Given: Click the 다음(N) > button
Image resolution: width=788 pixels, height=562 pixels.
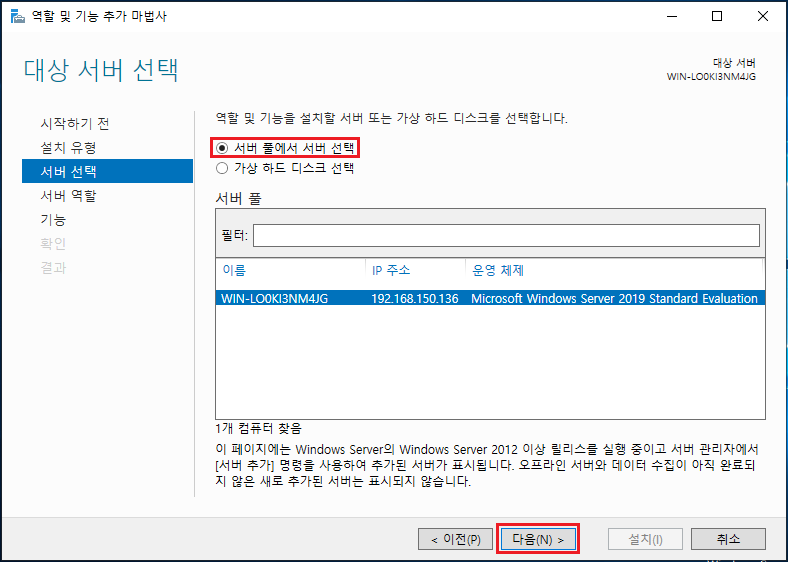Looking at the screenshot, I should (x=538, y=539).
